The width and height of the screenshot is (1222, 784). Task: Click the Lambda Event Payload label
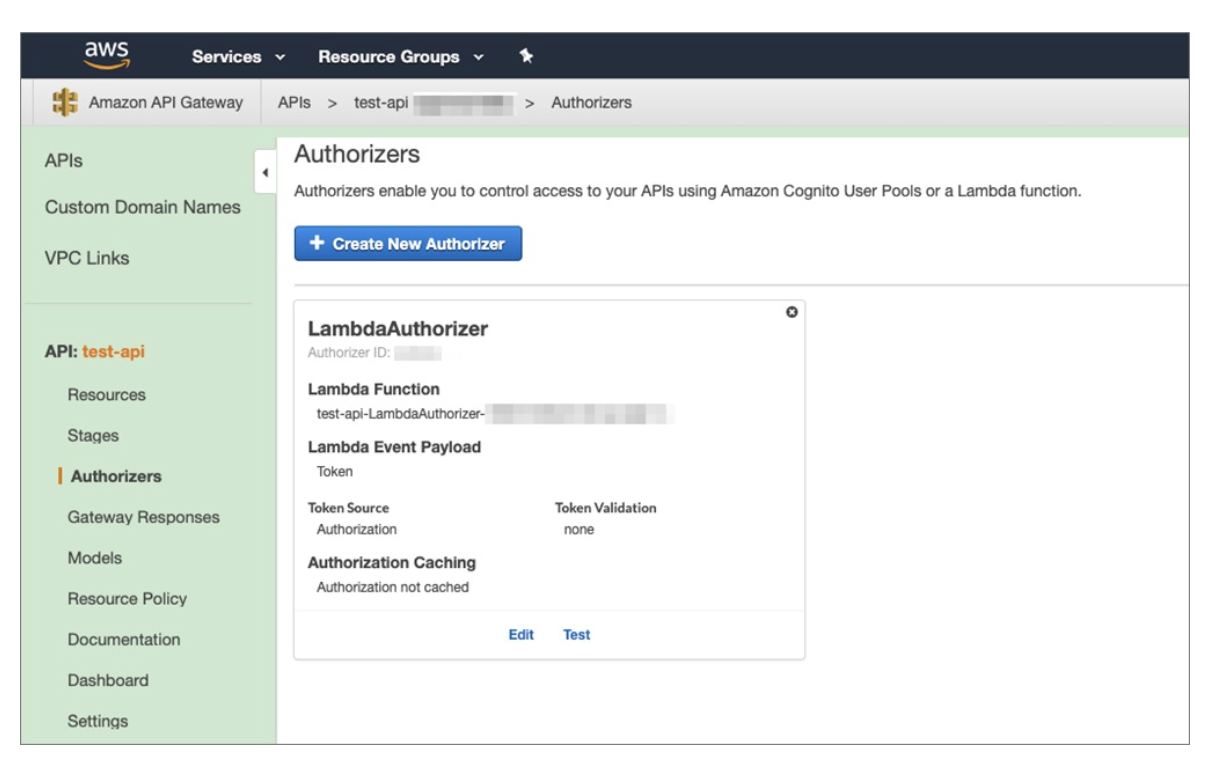(x=394, y=447)
